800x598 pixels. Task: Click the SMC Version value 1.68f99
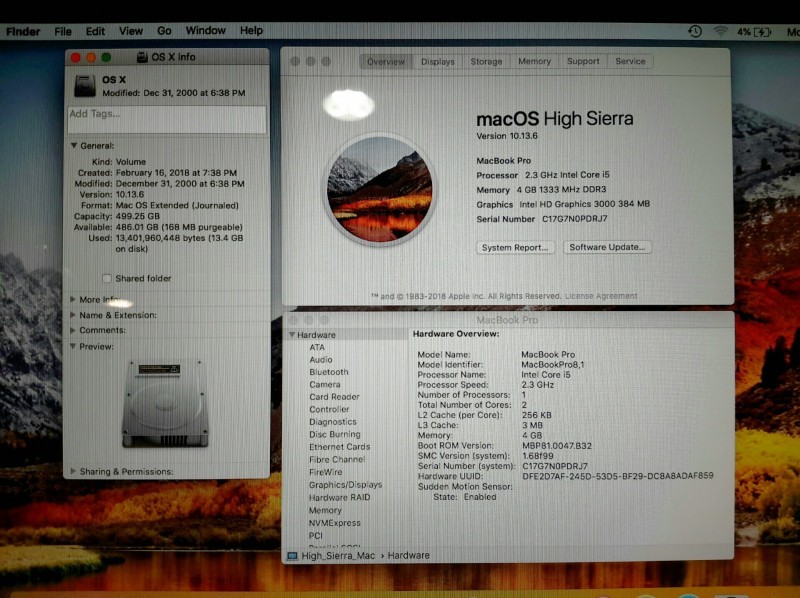(538, 456)
